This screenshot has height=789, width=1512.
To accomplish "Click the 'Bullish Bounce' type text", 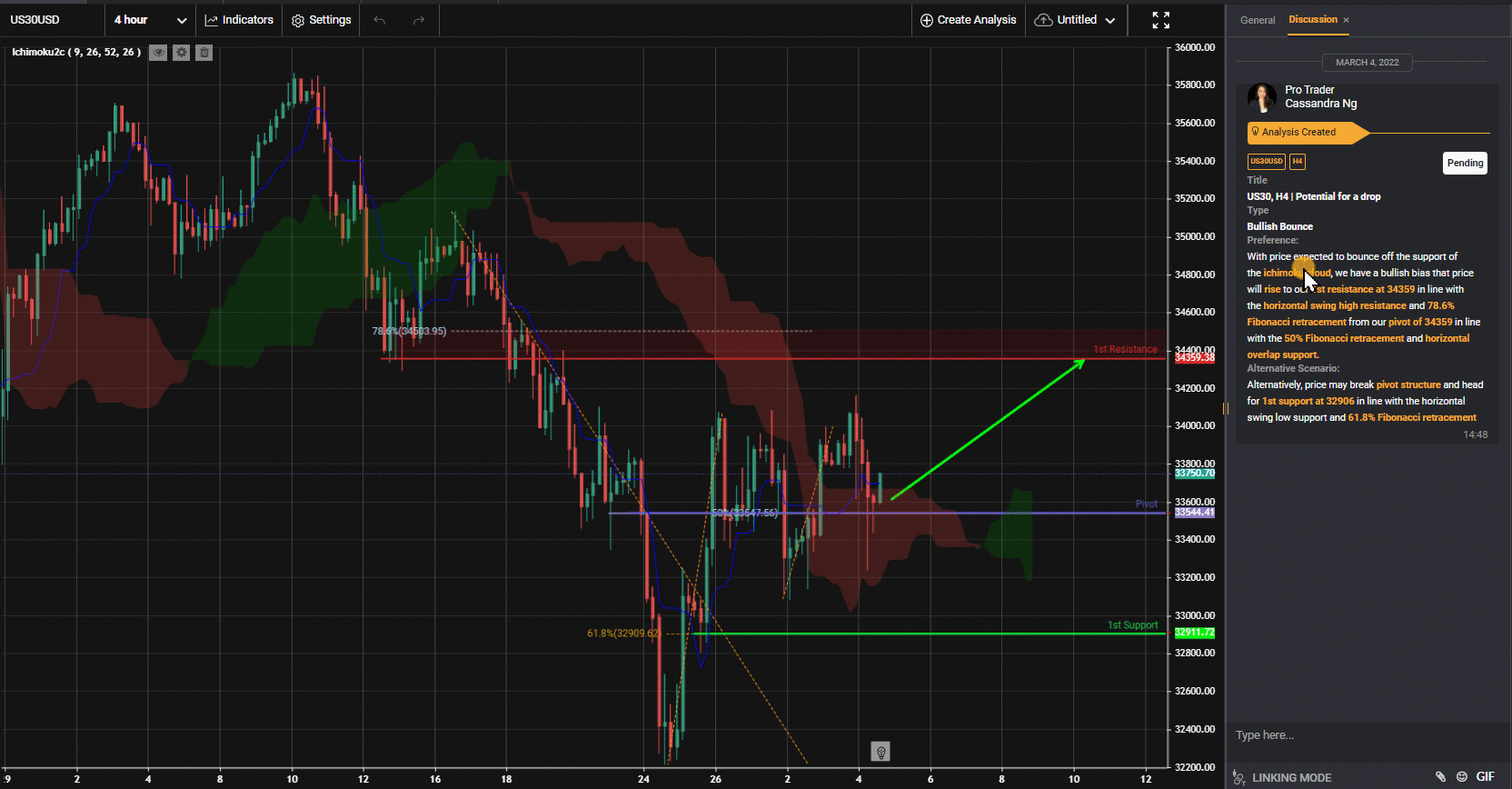I will click(1279, 226).
